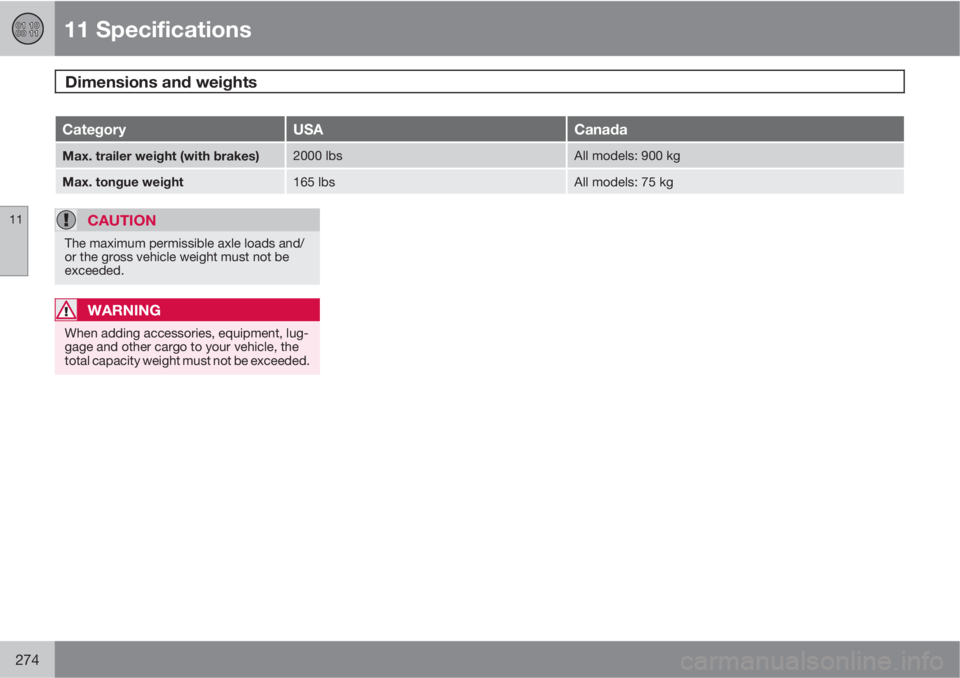Click the 2000 lbs cell

(x=318, y=156)
